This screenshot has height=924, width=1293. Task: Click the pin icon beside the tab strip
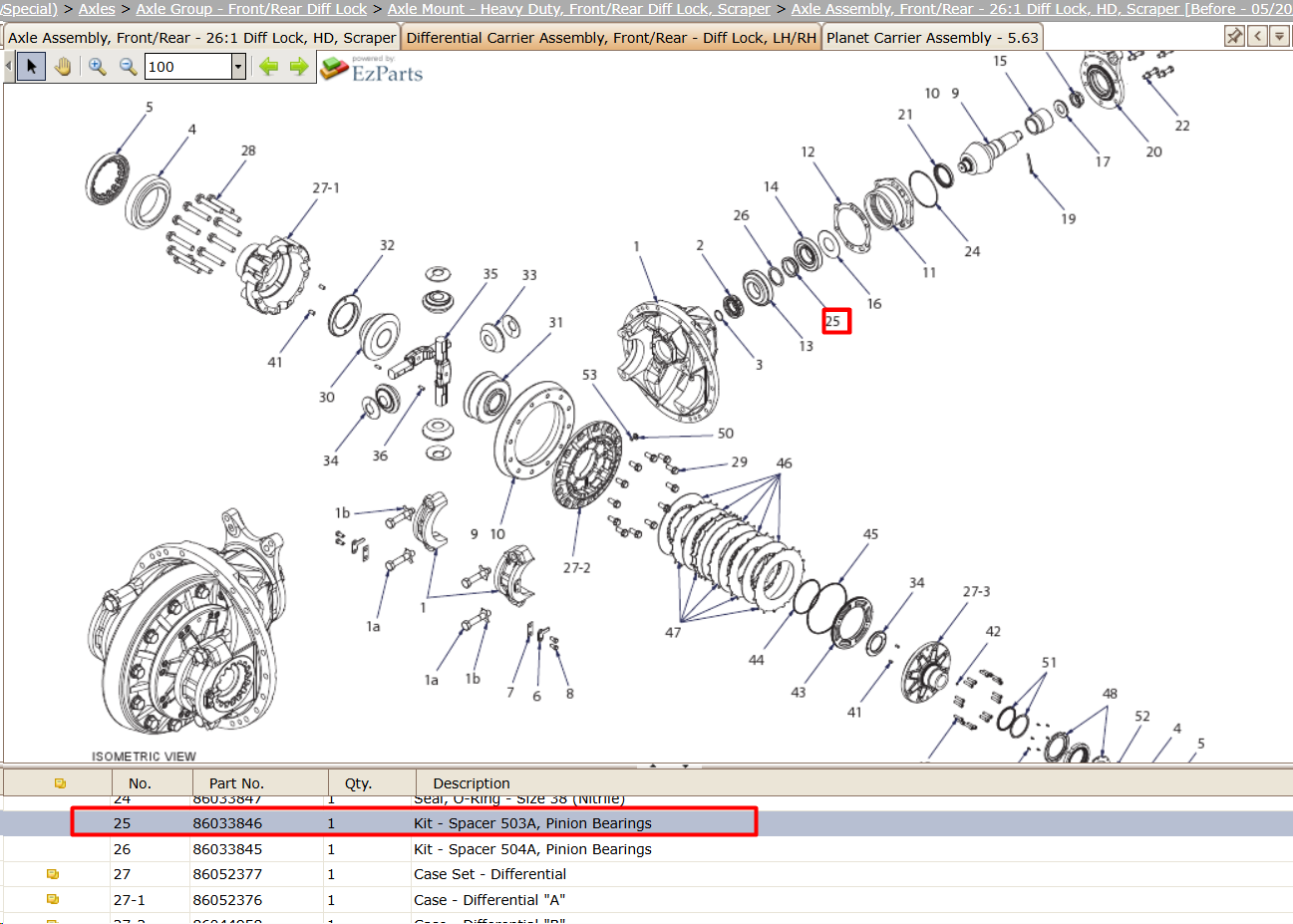click(x=1234, y=36)
